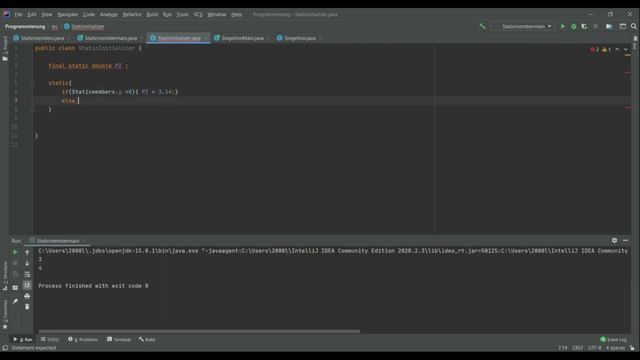The height and width of the screenshot is (360, 640).
Task: Click caret position 7:14 in status bar
Action: click(562, 348)
